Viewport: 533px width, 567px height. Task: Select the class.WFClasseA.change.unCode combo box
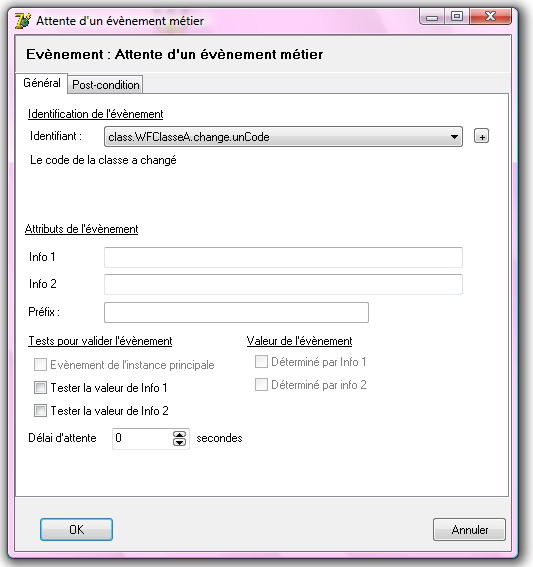pyautogui.click(x=283, y=137)
